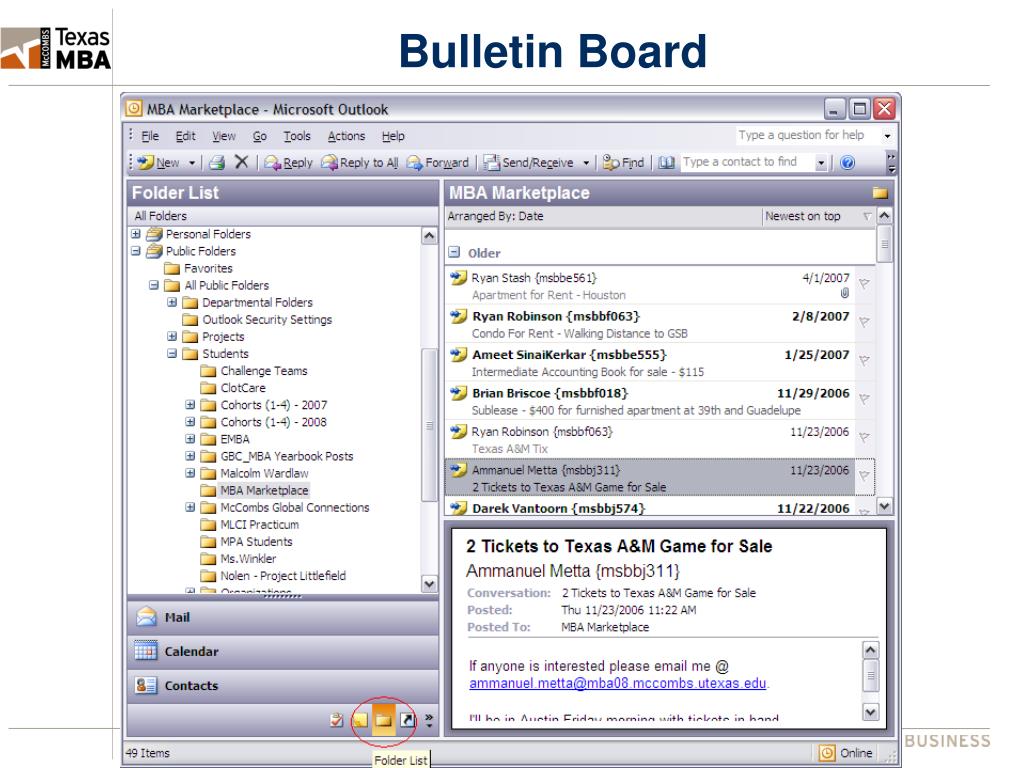Open Send/Receive dropdown arrow
The height and width of the screenshot is (768, 1024).
(x=586, y=163)
